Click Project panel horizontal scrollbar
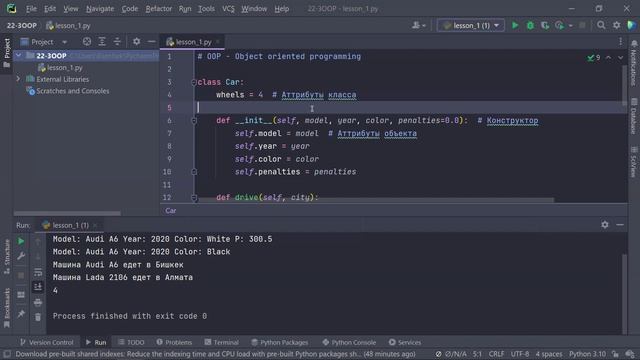Screen dimensions: 640x360 pyautogui.click(x=67, y=213)
